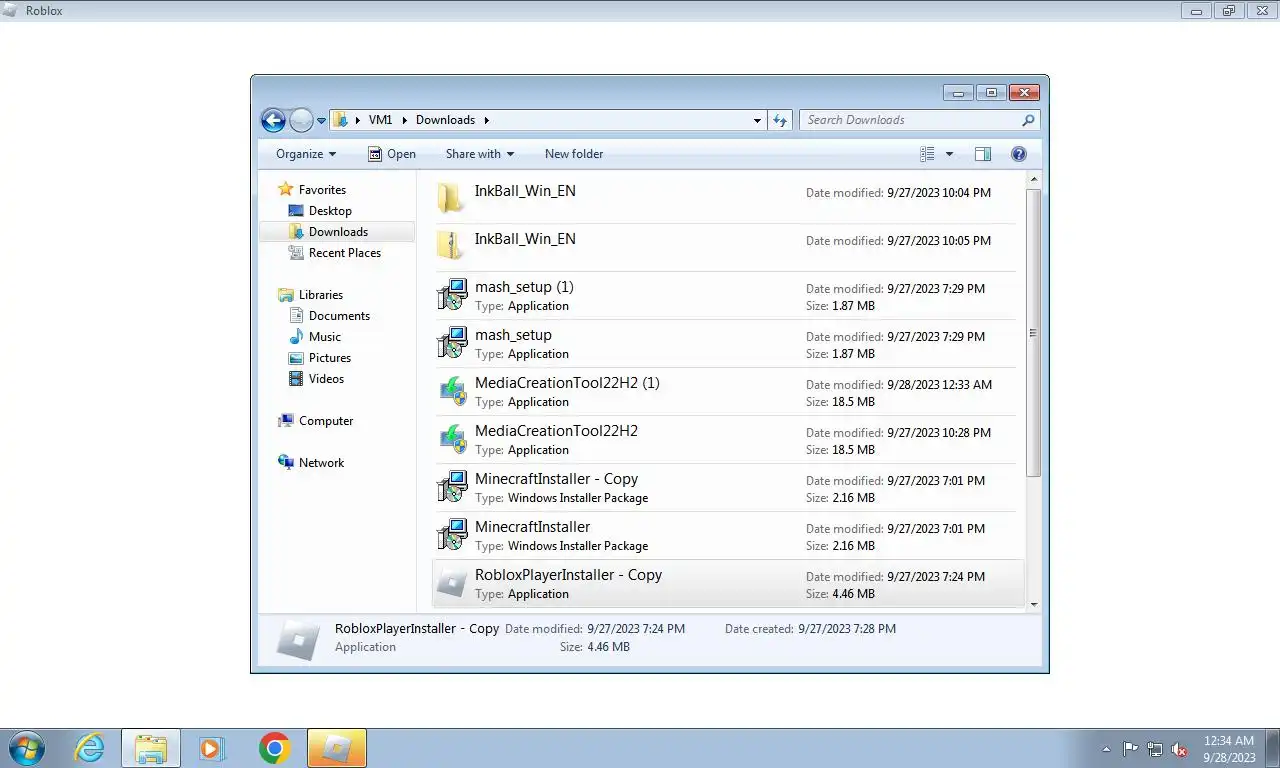Screen dimensions: 1280x768
Task: Launch Internet Explorer from taskbar
Action: coord(90,748)
